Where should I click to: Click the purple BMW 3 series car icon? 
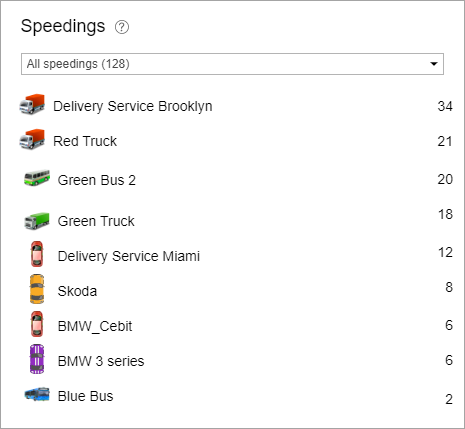point(37,359)
